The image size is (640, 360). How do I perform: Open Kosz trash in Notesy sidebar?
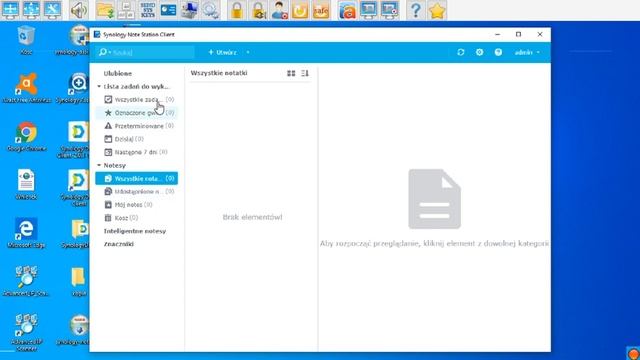click(137, 218)
